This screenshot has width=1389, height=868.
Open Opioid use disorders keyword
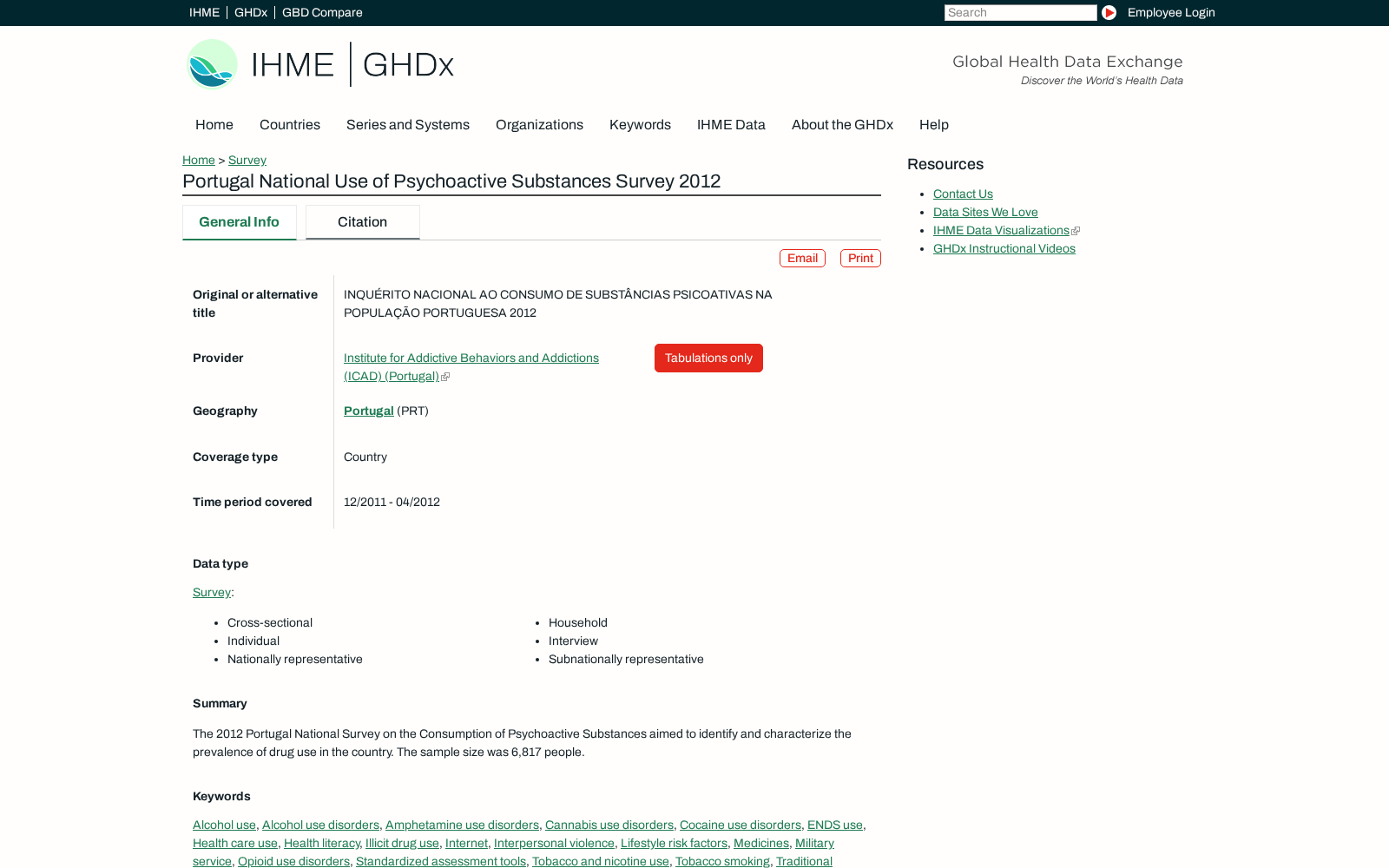(x=293, y=861)
